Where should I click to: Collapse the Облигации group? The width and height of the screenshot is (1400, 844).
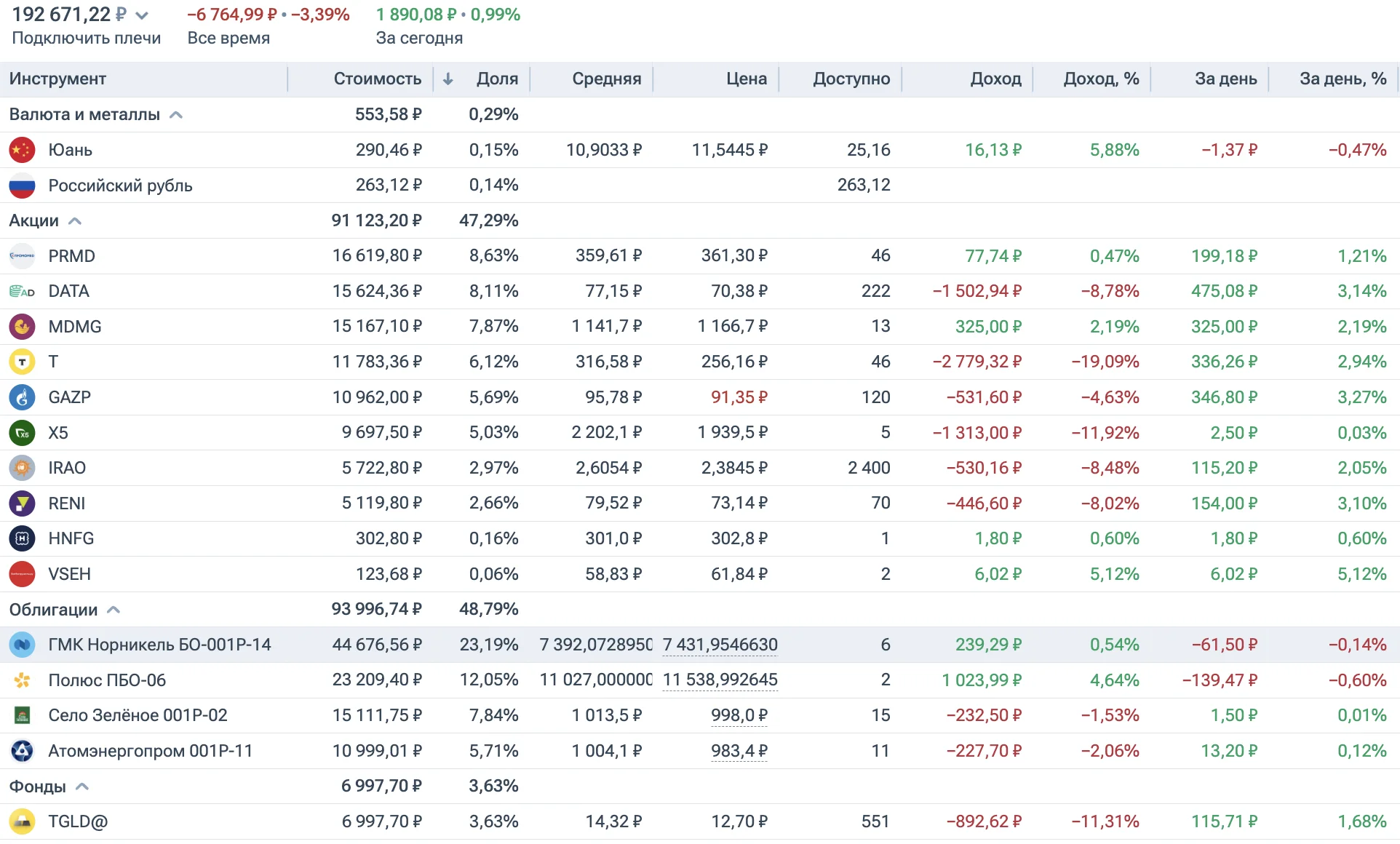(114, 610)
